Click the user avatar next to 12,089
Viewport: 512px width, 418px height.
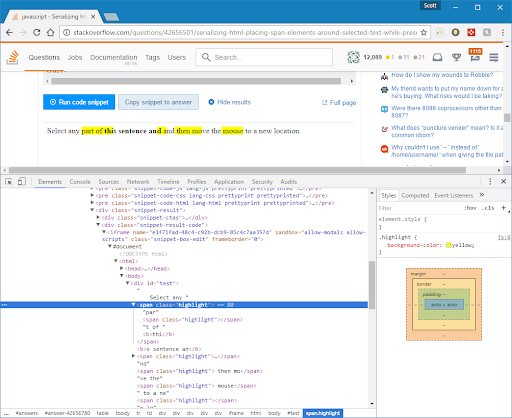pyautogui.click(x=353, y=57)
